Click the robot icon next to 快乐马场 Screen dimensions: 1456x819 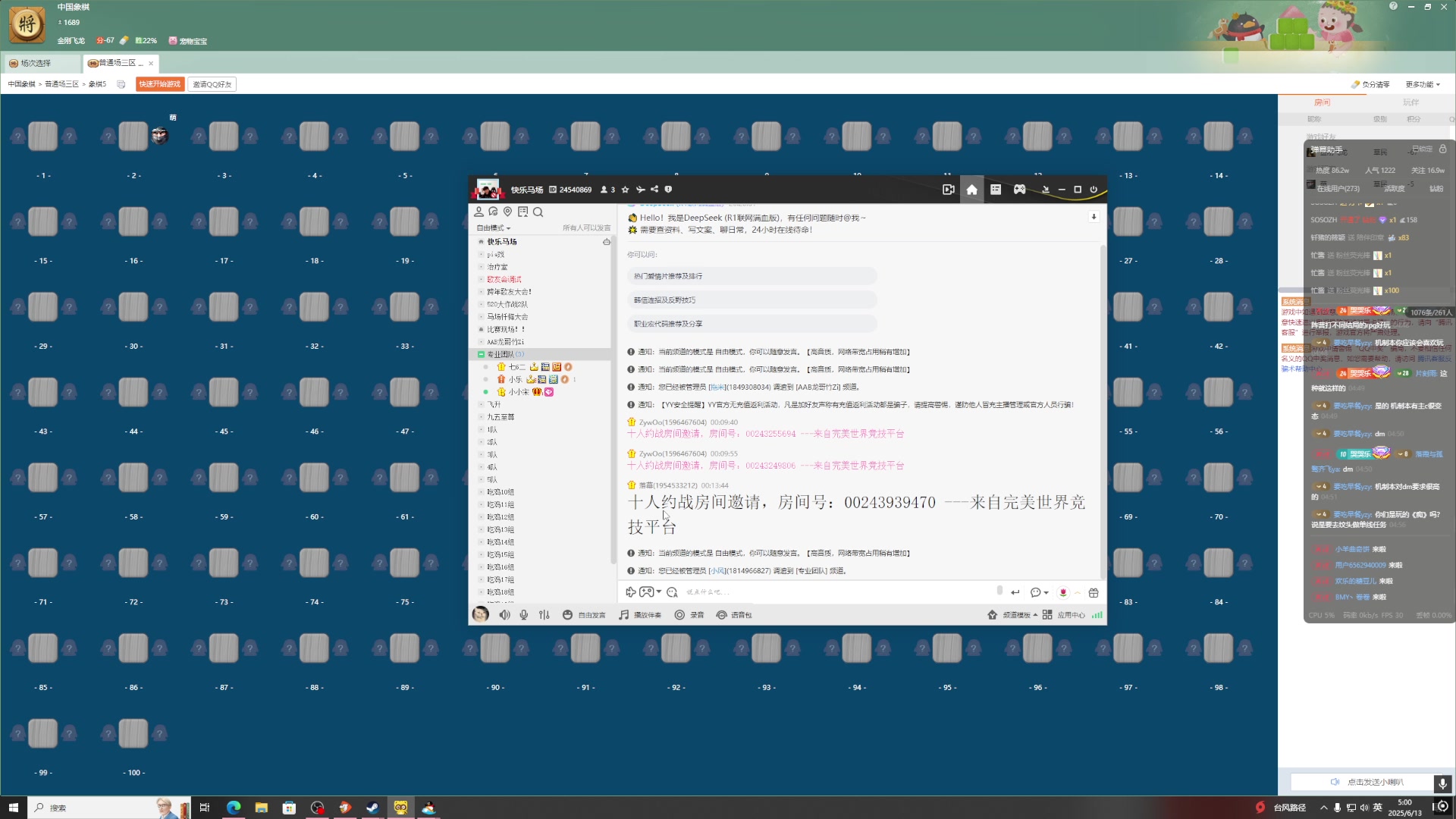(607, 242)
